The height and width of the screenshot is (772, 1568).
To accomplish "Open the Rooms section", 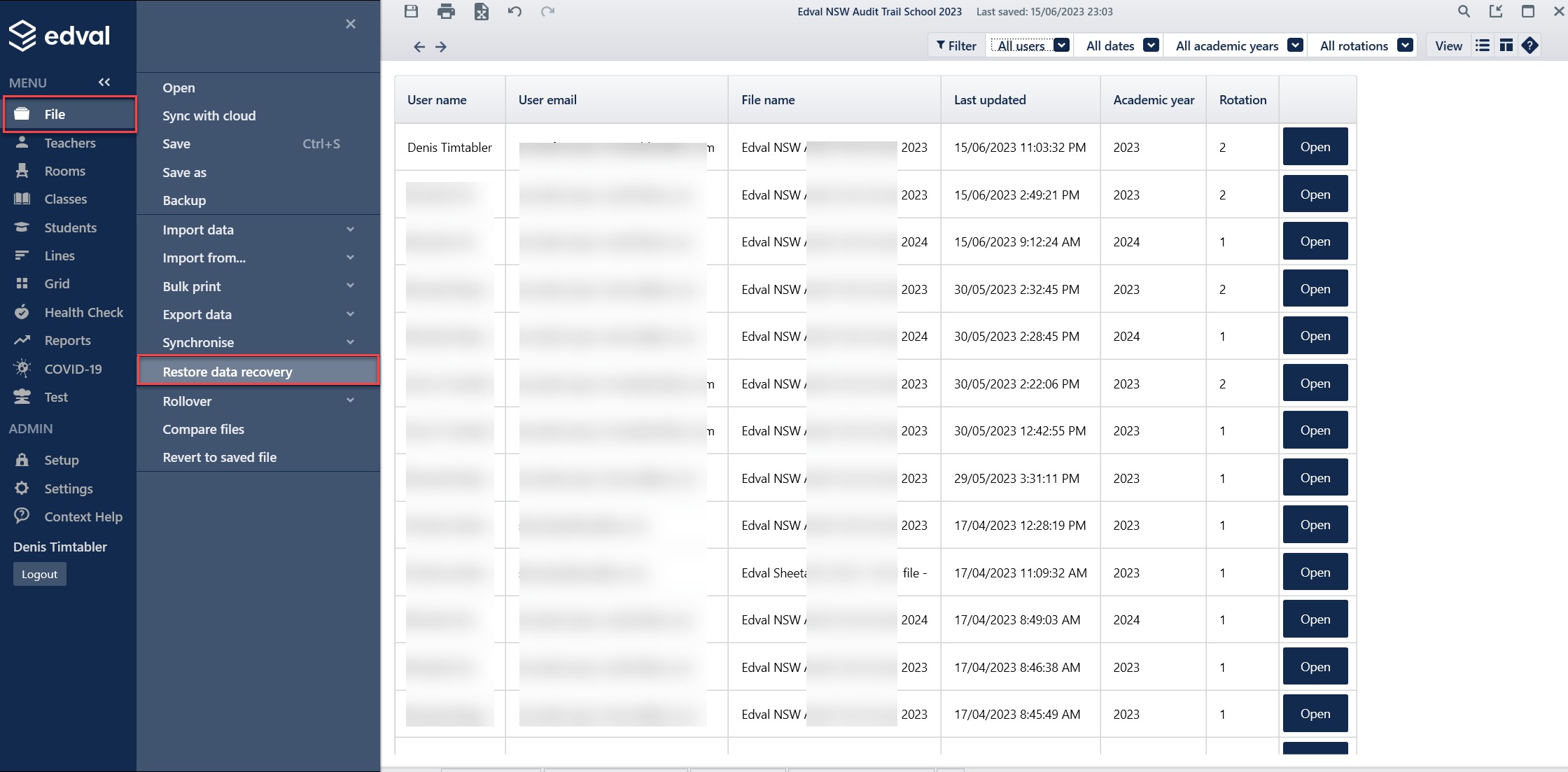I will pos(64,171).
